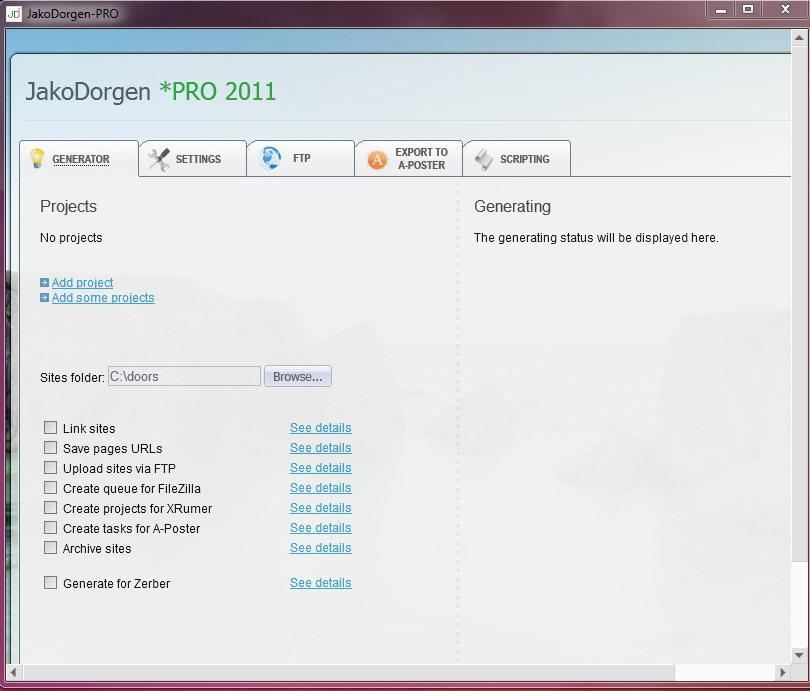The height and width of the screenshot is (691, 810).
Task: Click the horizontal scrollbar right arrow
Action: (783, 672)
